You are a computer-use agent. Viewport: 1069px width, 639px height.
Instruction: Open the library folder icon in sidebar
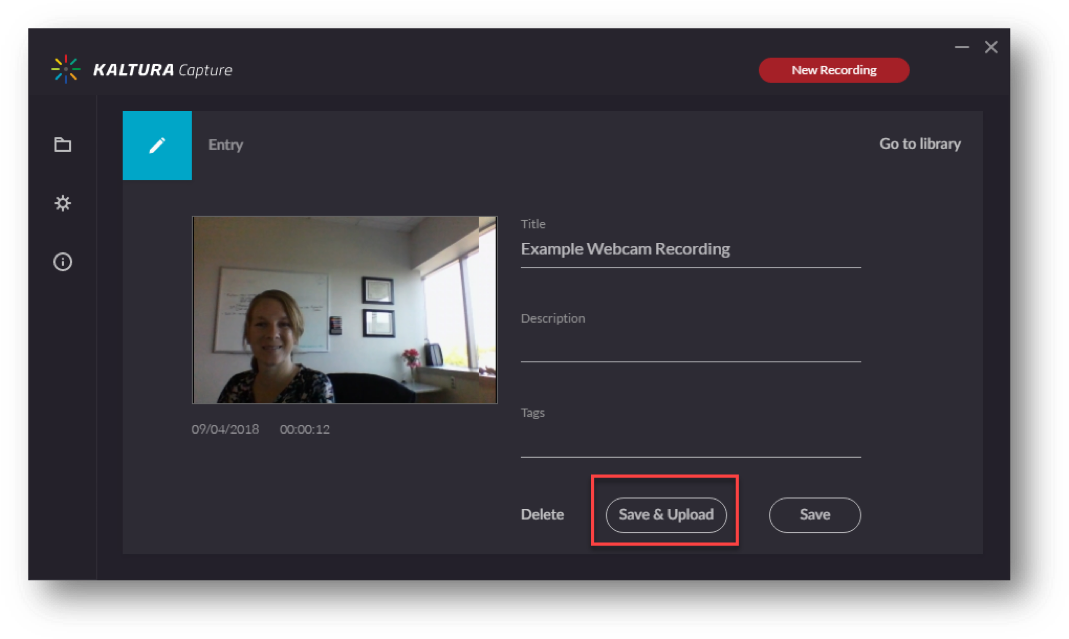click(63, 145)
